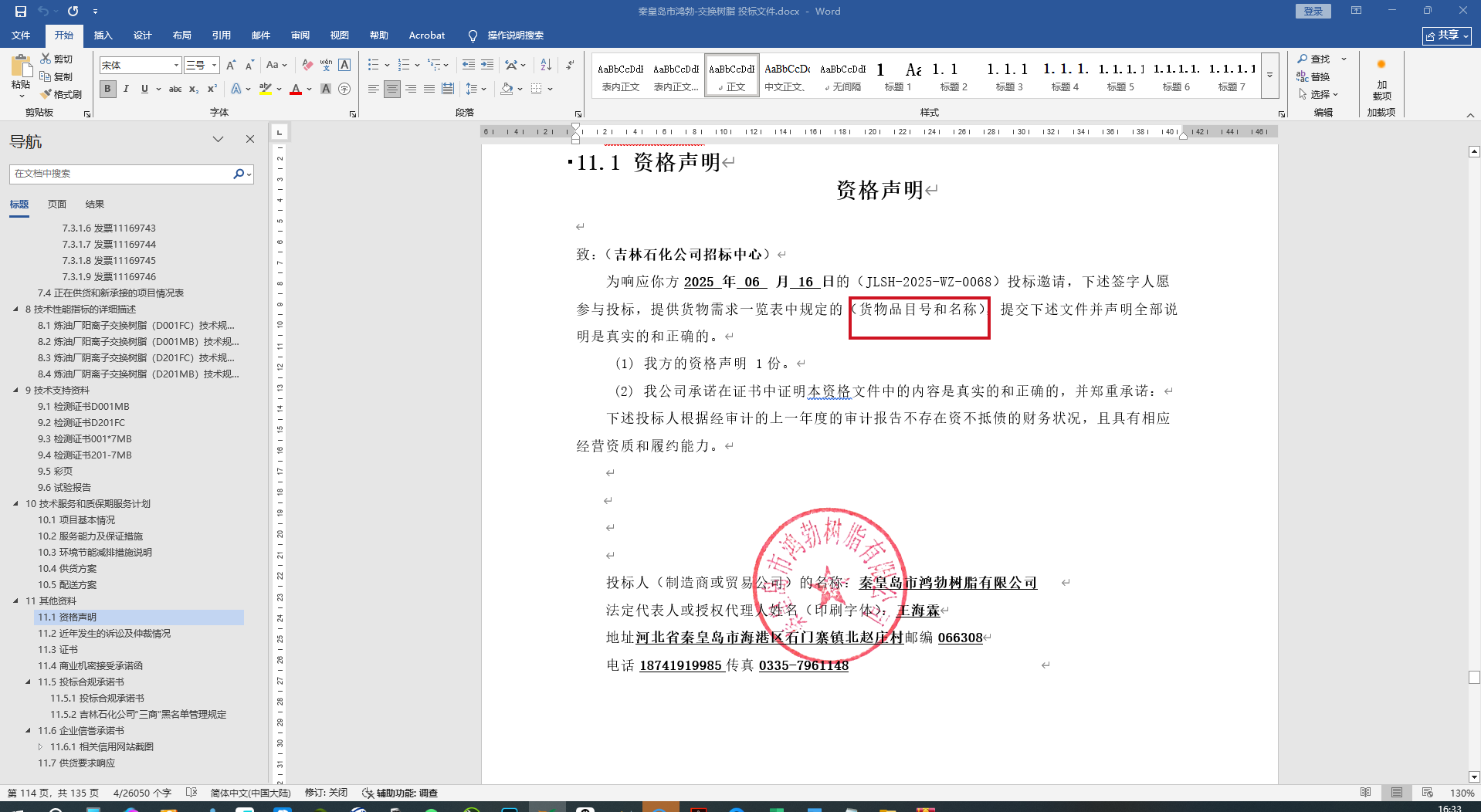This screenshot has height=812, width=1481.
Task: Collapse section 8 技术性能指标的详细描述
Action: coord(15,310)
